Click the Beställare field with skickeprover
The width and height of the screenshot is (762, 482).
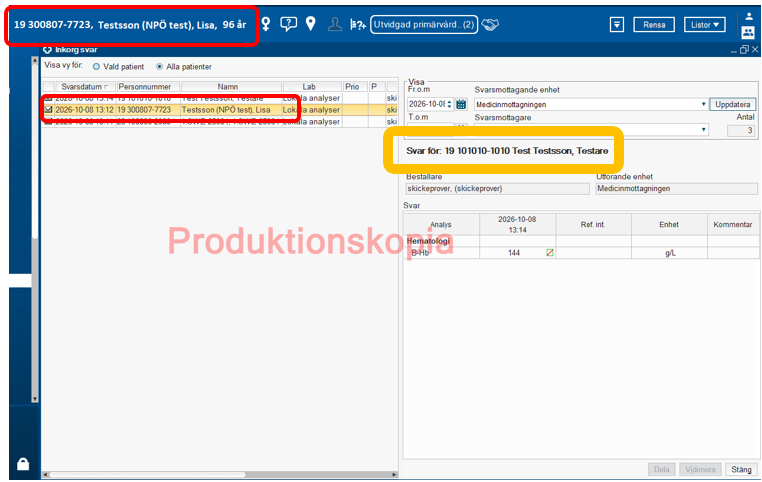[497, 189]
